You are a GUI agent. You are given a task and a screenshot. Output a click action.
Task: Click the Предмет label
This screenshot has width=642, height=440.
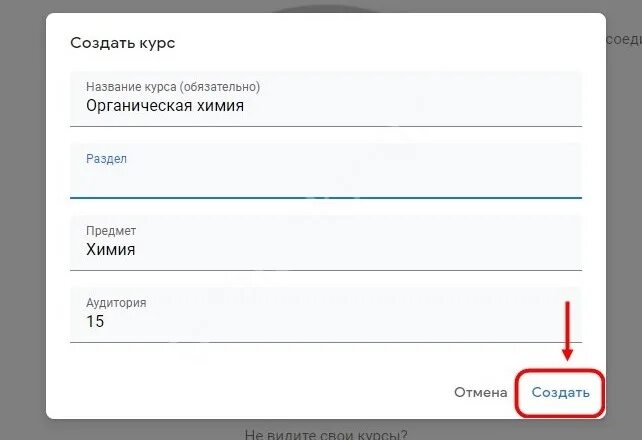point(111,231)
